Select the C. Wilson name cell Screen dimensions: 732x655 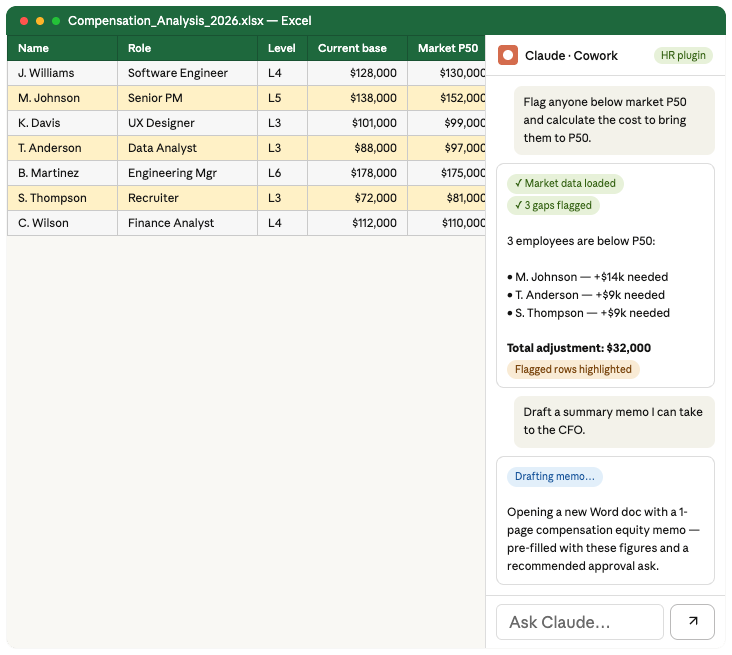click(62, 223)
